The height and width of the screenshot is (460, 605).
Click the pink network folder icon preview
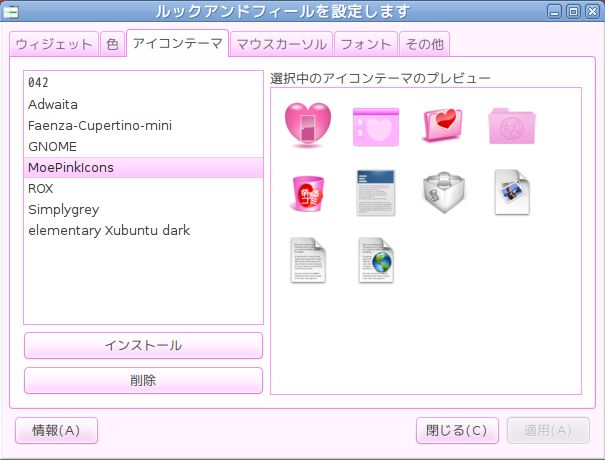511,125
